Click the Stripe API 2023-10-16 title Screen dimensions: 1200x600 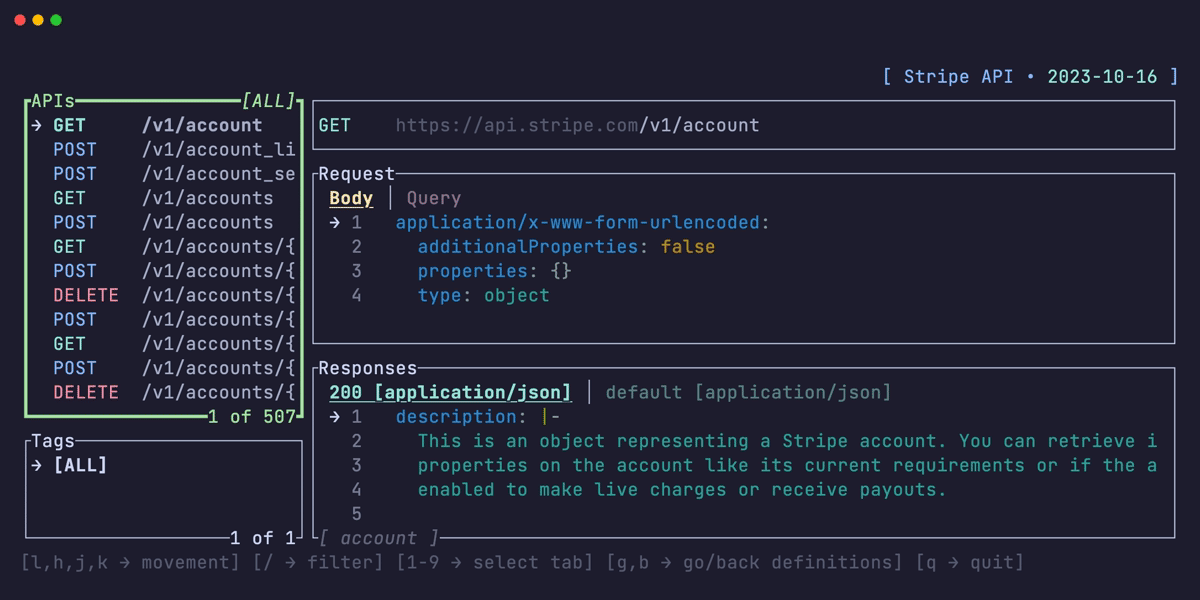pyautogui.click(x=1030, y=77)
